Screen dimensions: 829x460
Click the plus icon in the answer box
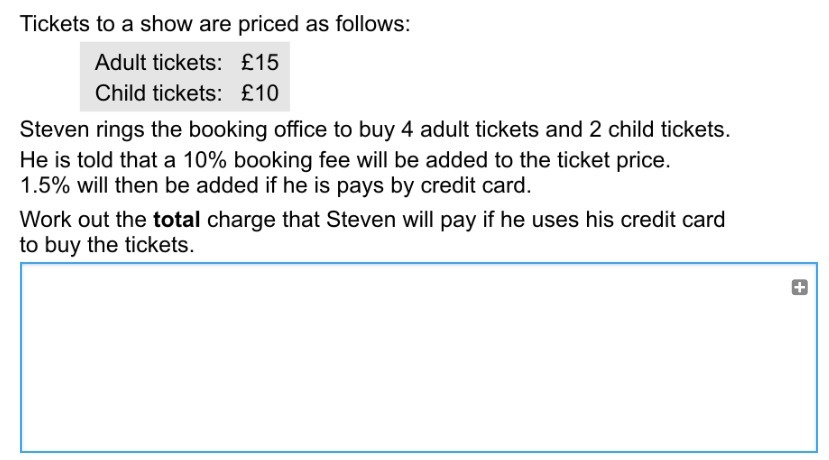tap(799, 288)
